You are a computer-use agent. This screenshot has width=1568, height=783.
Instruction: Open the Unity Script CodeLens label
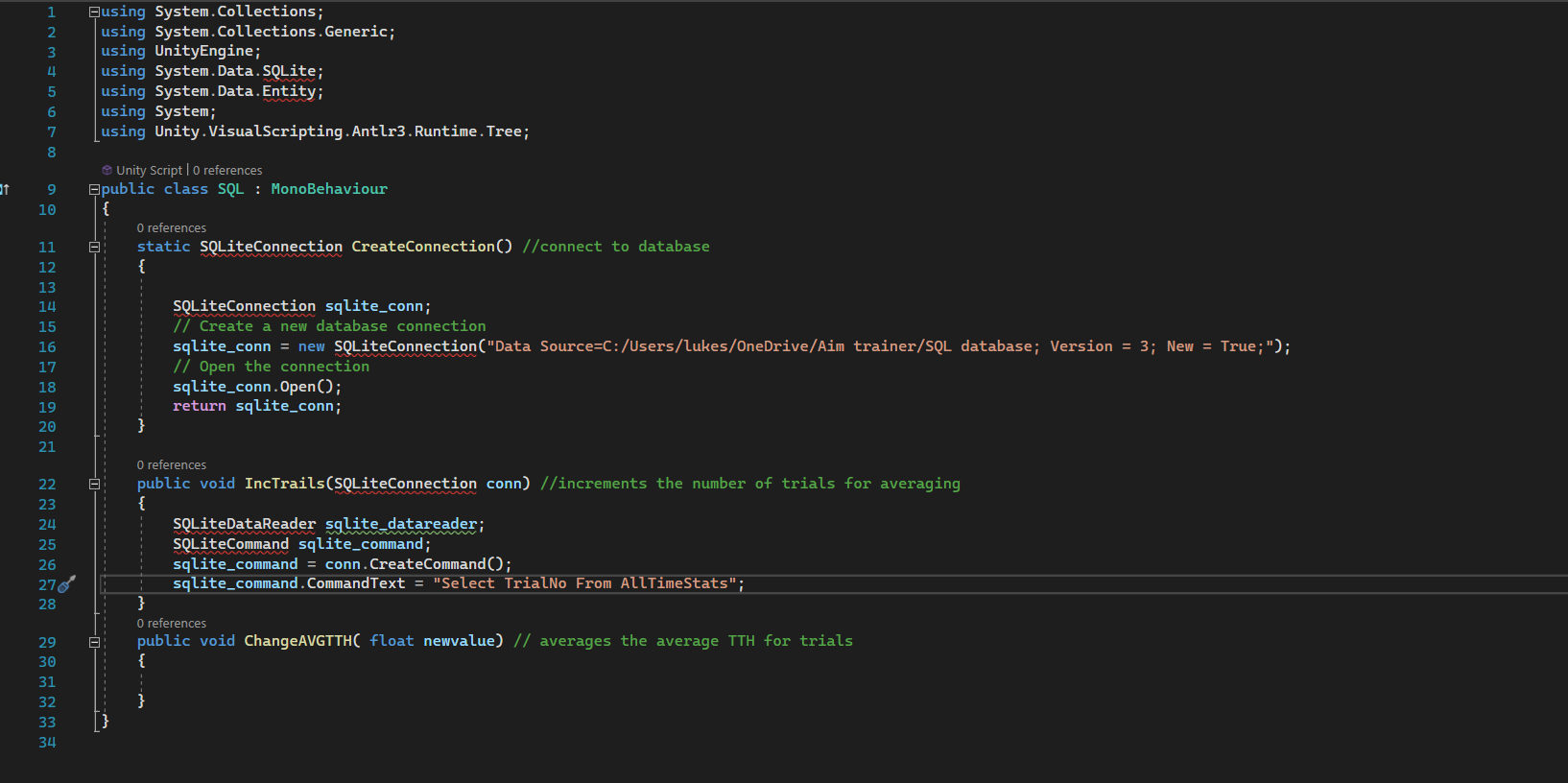click(149, 170)
